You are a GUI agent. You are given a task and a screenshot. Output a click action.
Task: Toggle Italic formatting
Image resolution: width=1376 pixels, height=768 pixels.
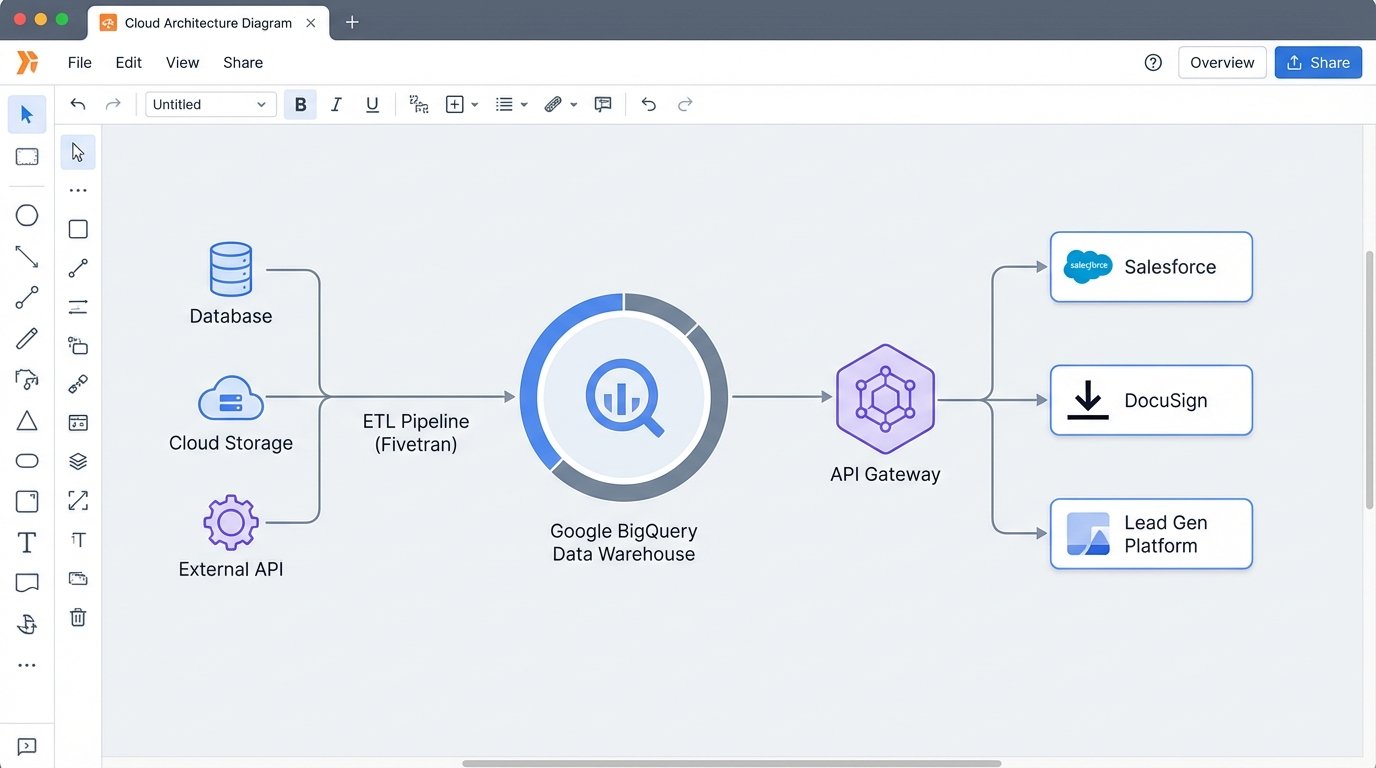[x=336, y=104]
